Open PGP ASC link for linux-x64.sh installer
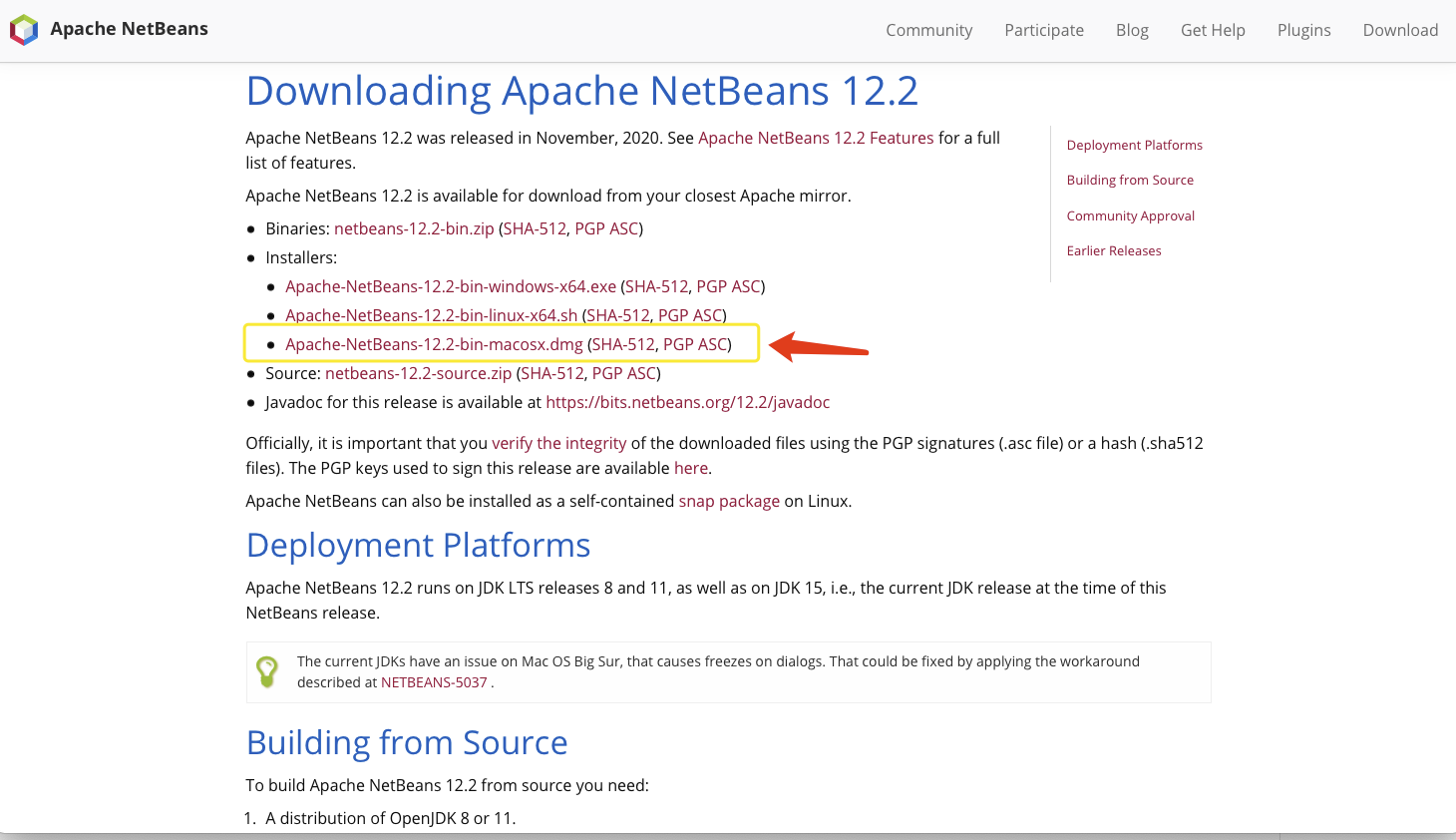Screen dimensions: 1456x840 [690, 315]
